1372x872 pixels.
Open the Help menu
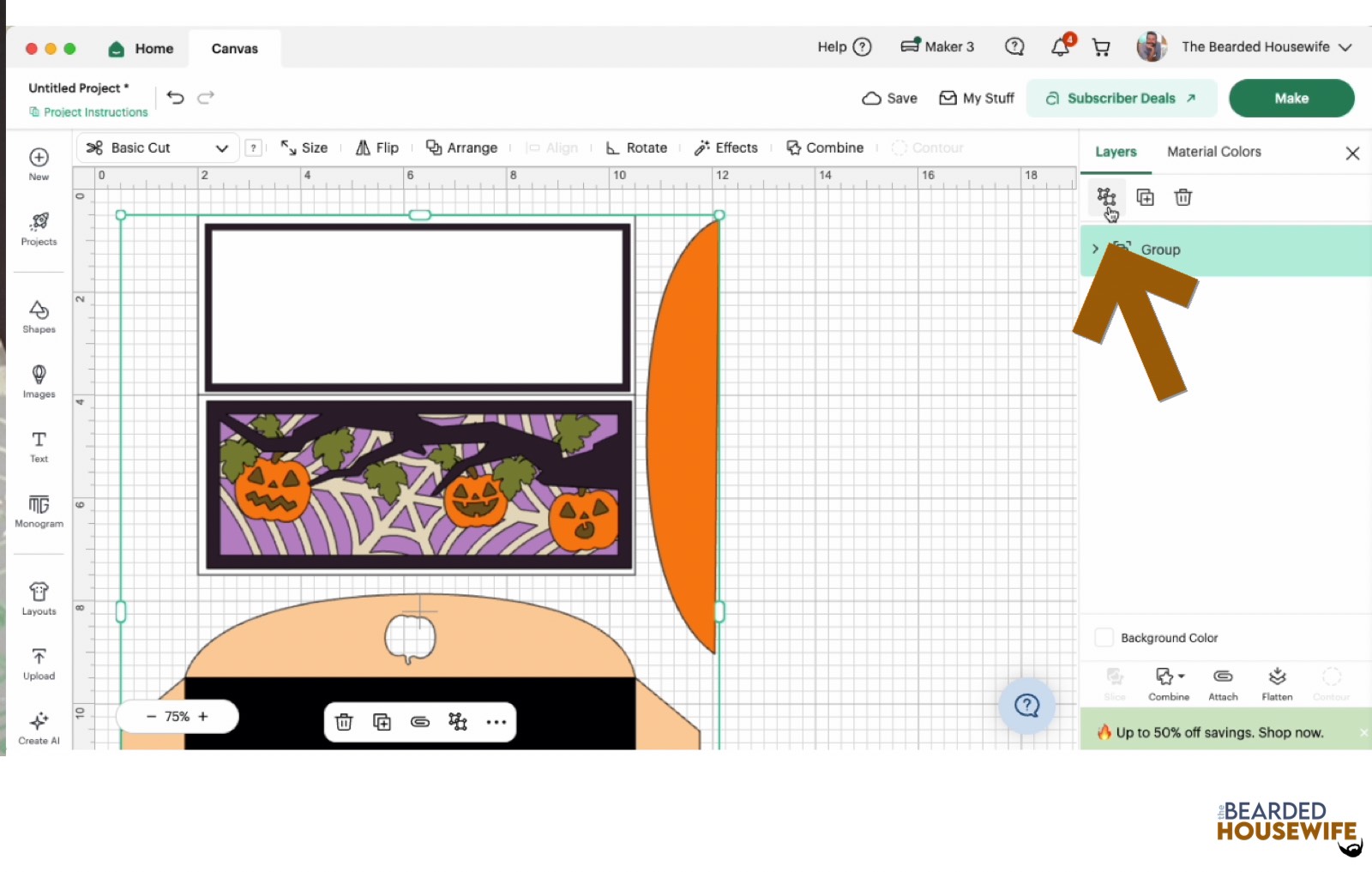pos(845,46)
